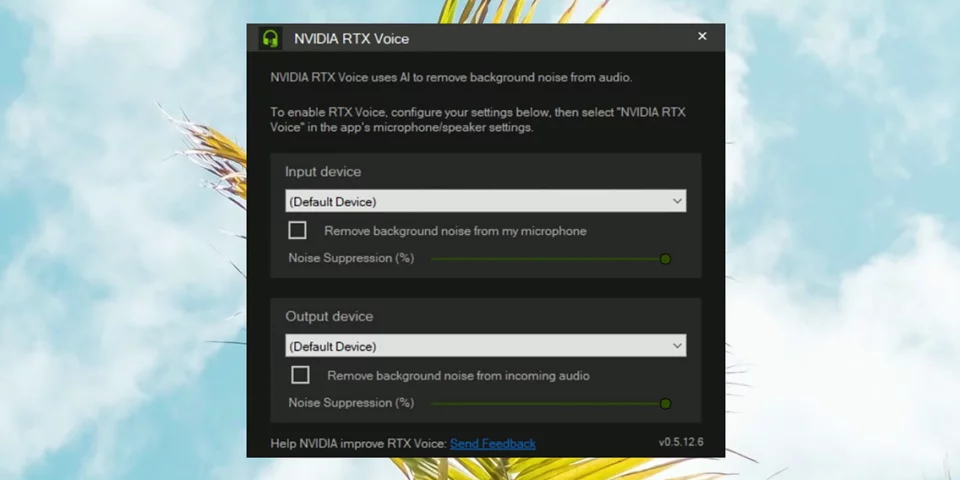
Task: Click the Input device section heading
Action: [323, 172]
